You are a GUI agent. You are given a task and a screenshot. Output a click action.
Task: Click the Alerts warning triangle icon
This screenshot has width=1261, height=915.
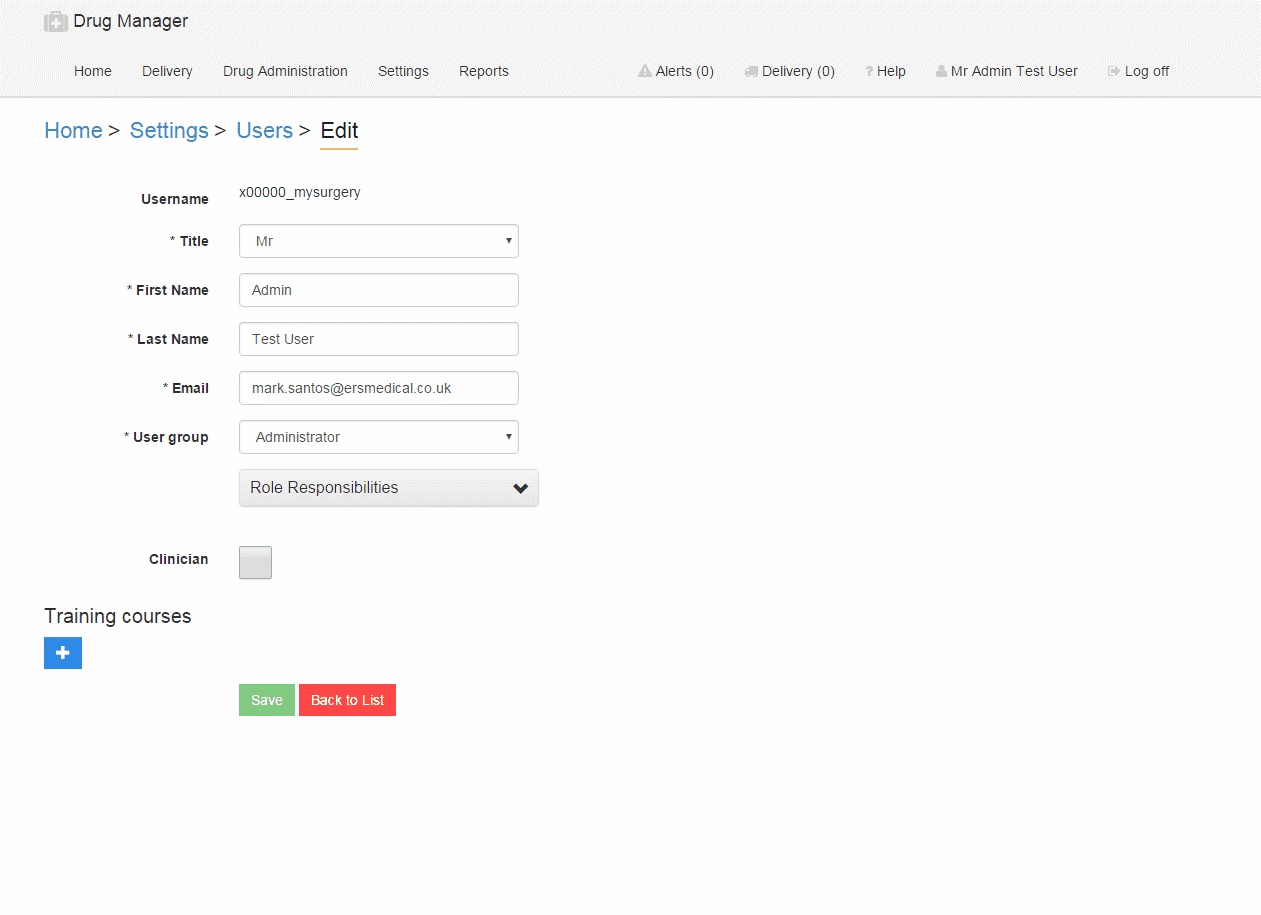(645, 72)
